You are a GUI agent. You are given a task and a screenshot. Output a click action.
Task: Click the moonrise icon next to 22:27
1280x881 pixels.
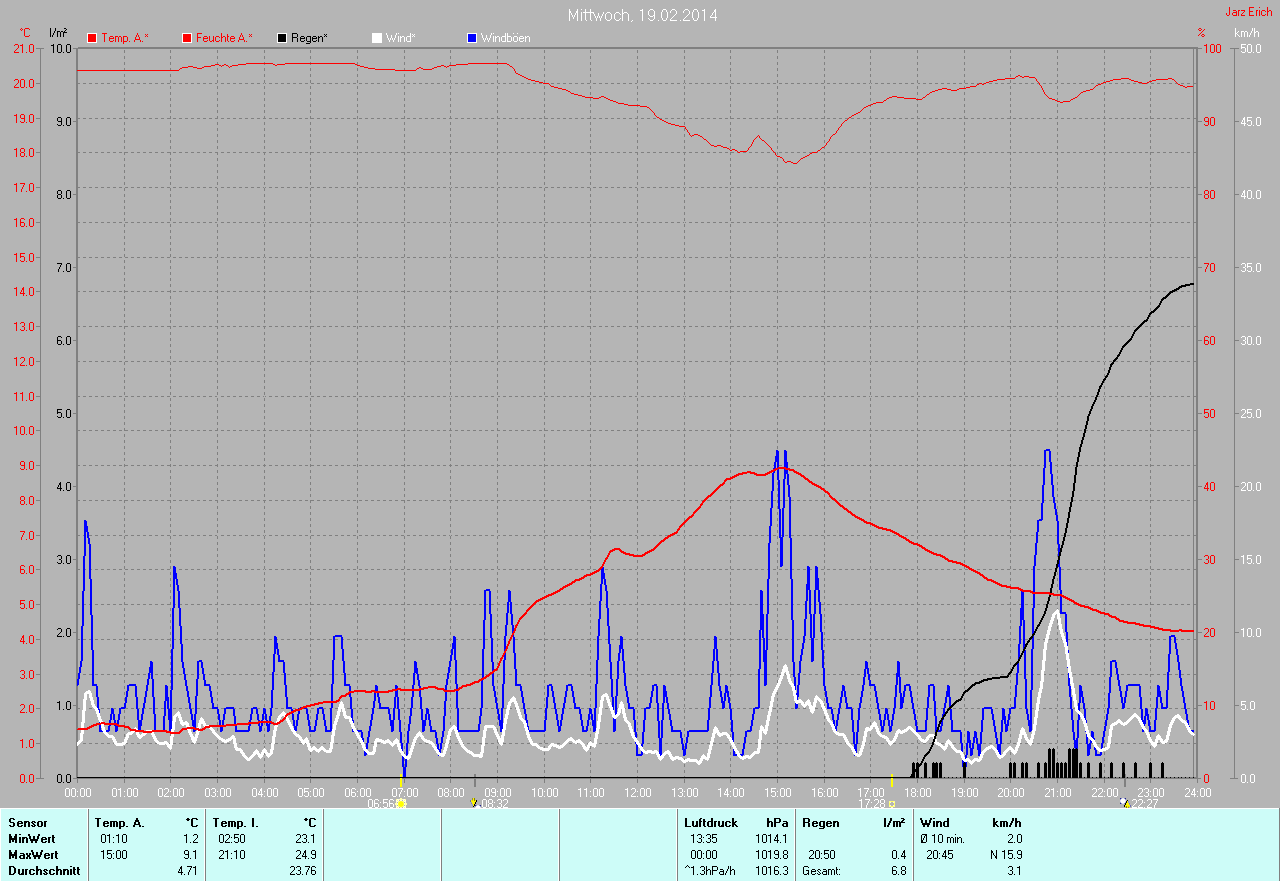click(1126, 803)
